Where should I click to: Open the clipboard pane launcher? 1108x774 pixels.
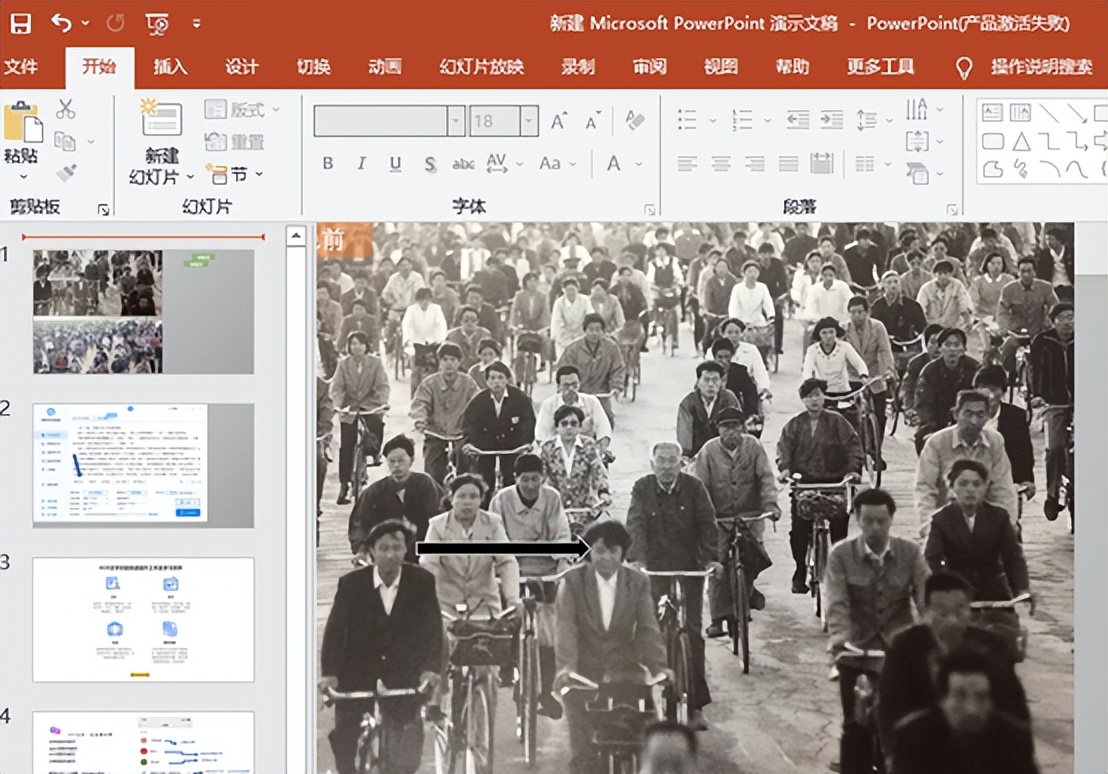[103, 209]
